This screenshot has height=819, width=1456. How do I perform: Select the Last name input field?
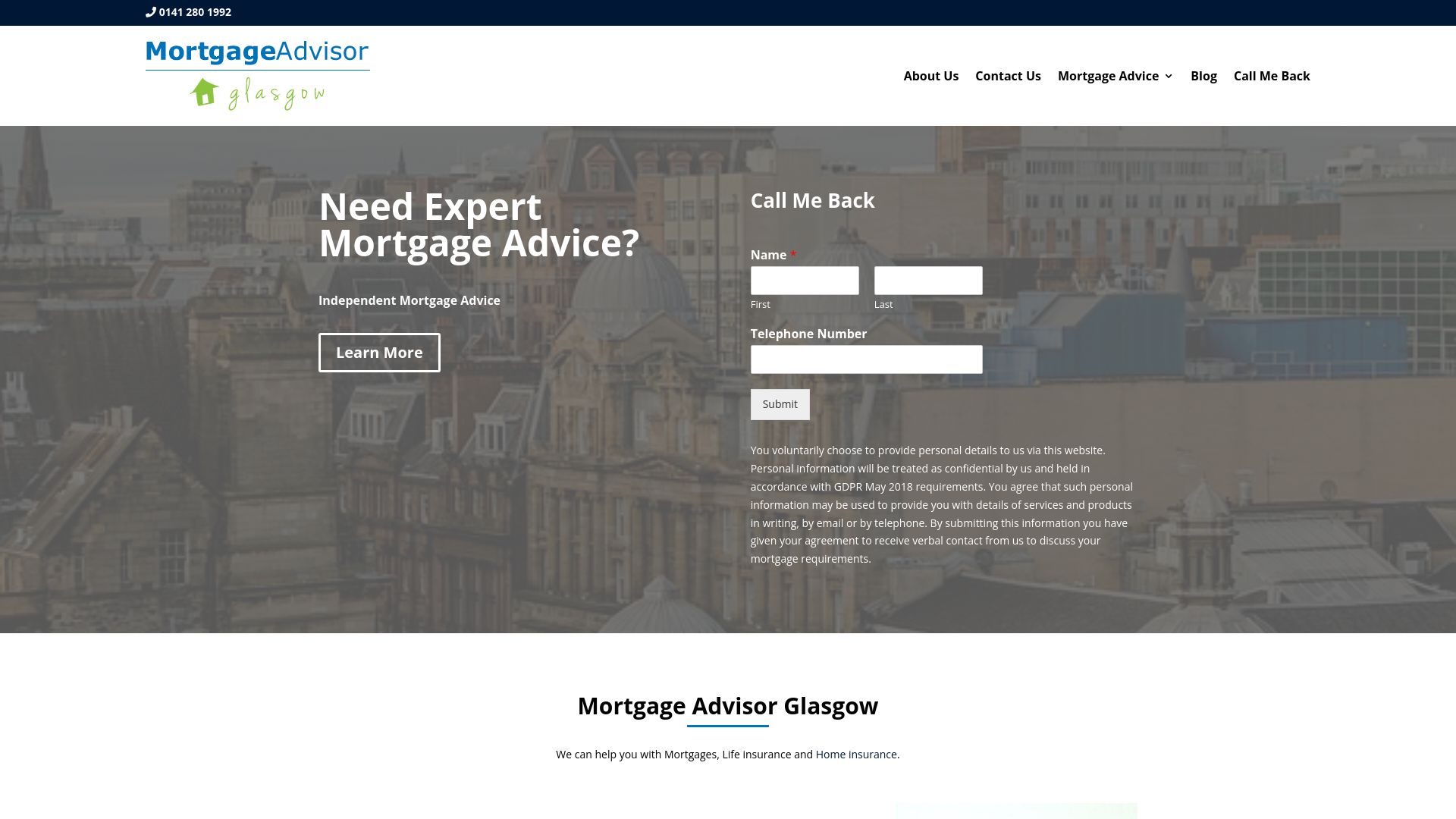pyautogui.click(x=929, y=281)
